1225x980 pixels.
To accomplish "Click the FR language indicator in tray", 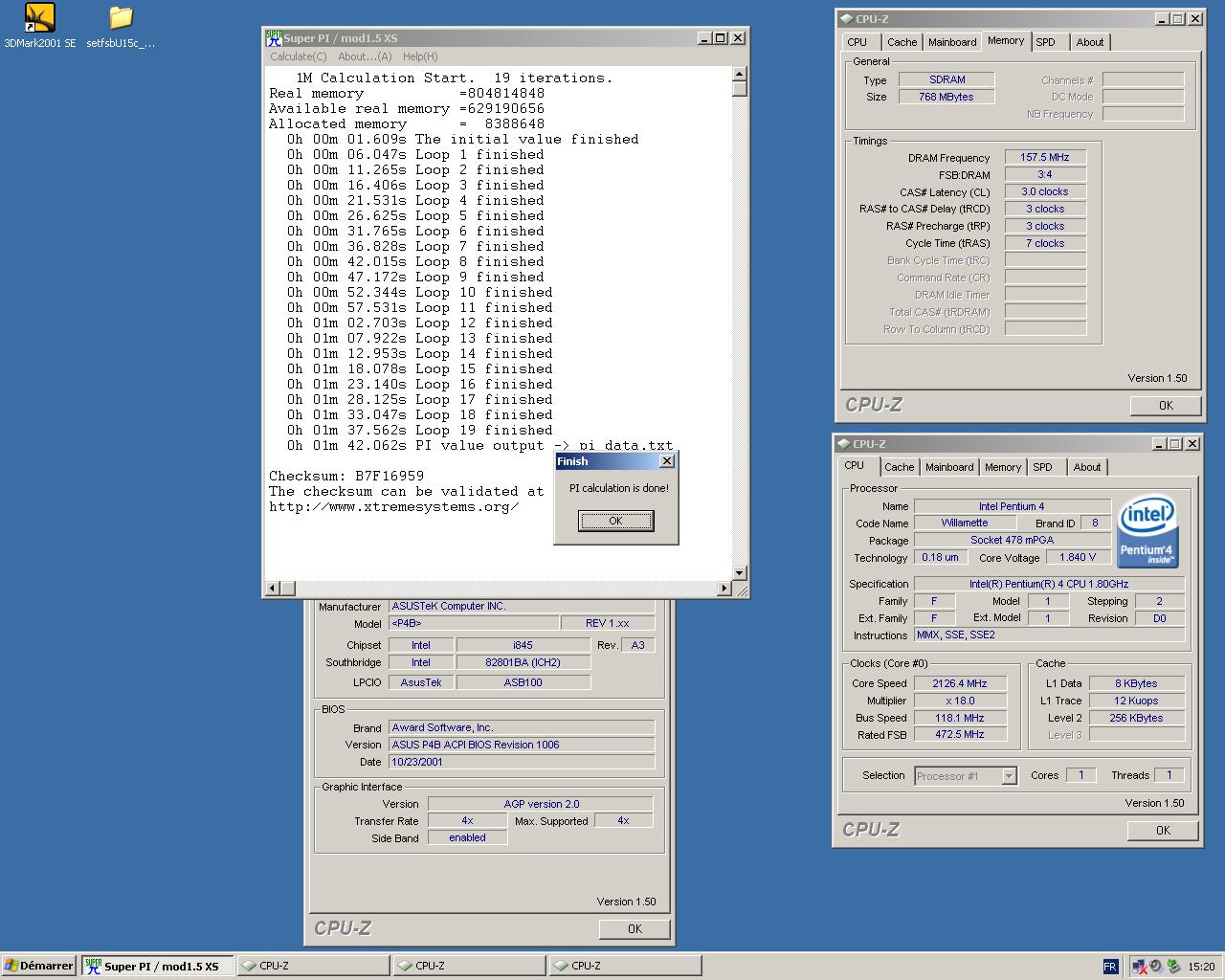I will click(x=1109, y=967).
